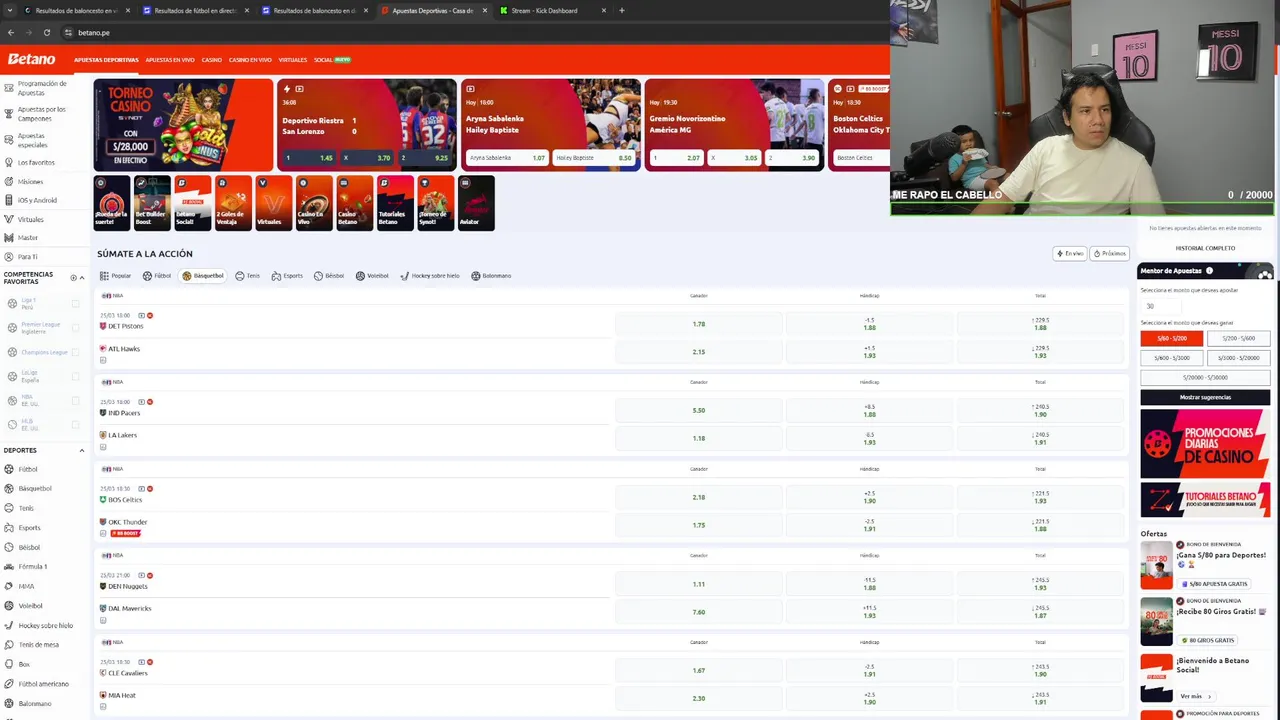
Task: Toggle Champions League favorite checkbox
Action: [x=76, y=352]
